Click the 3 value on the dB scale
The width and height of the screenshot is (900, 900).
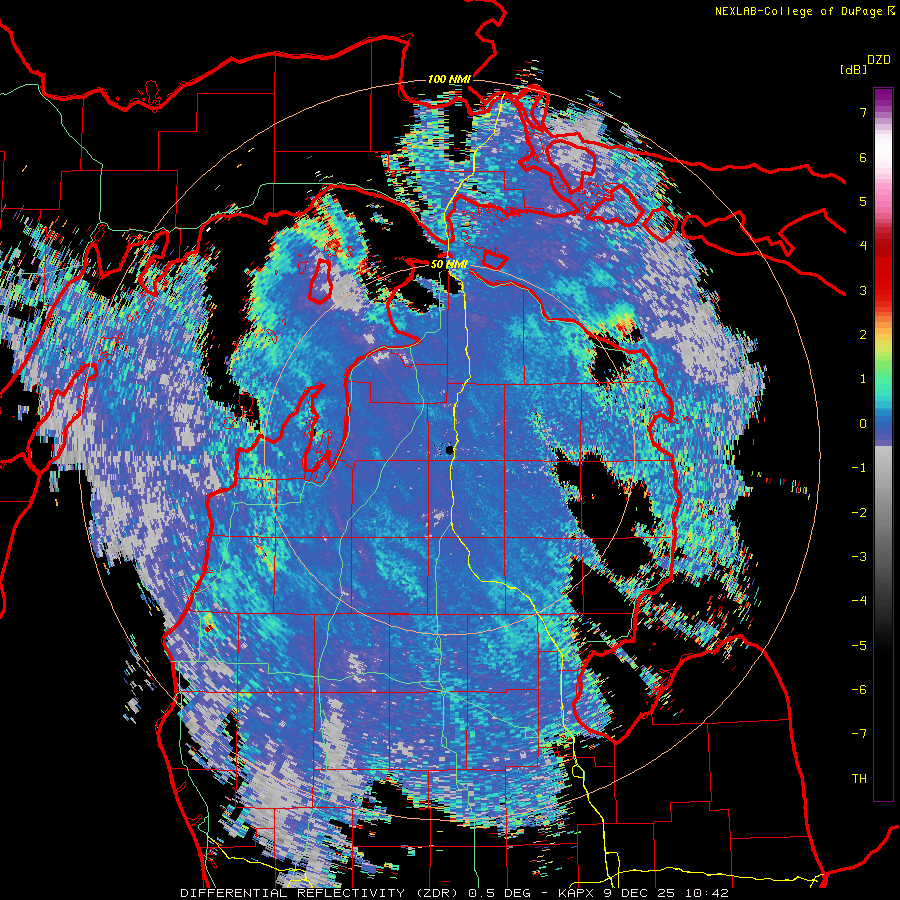[863, 290]
